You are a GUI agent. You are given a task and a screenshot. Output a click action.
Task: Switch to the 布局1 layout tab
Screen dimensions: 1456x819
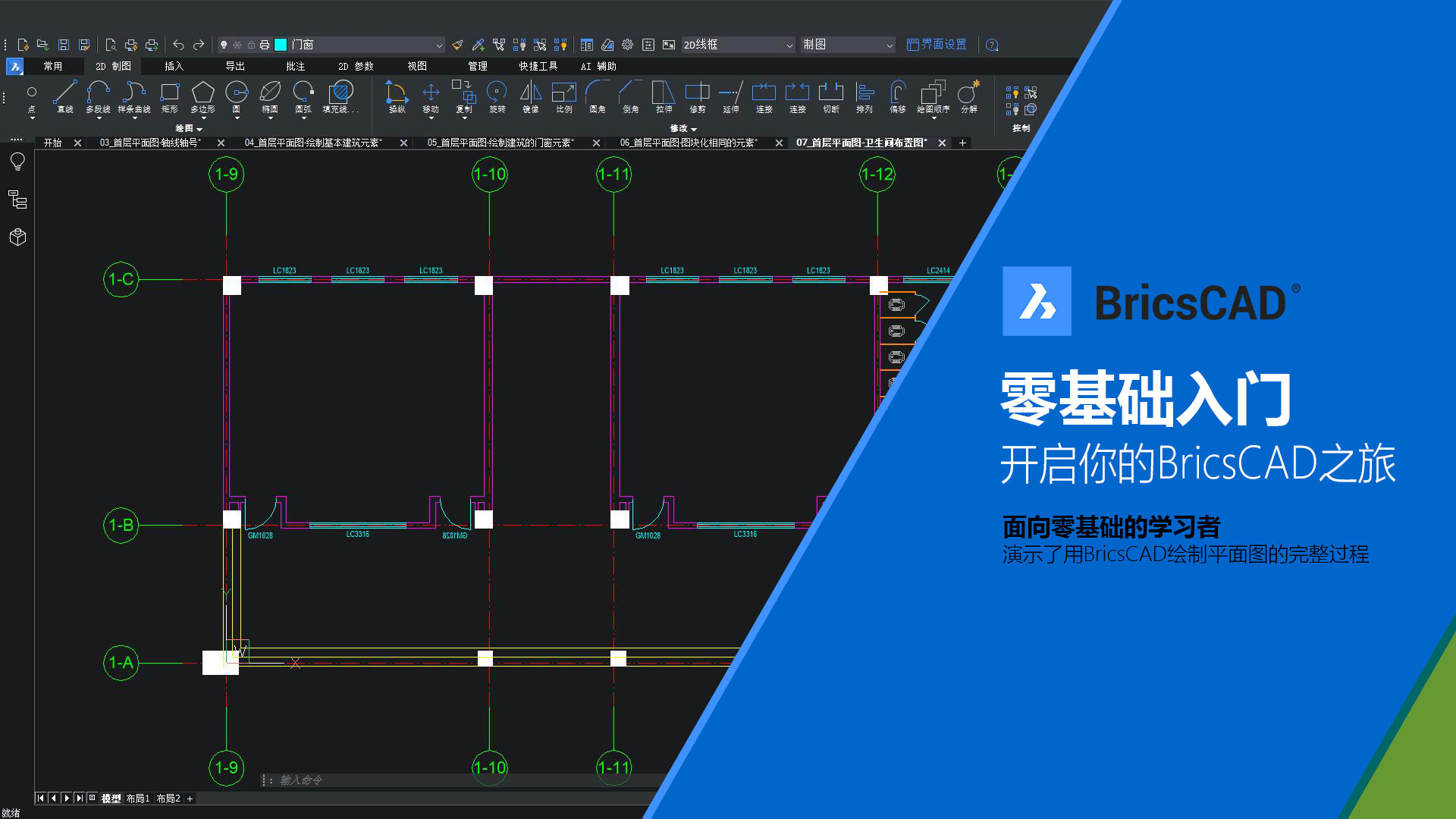click(x=137, y=799)
